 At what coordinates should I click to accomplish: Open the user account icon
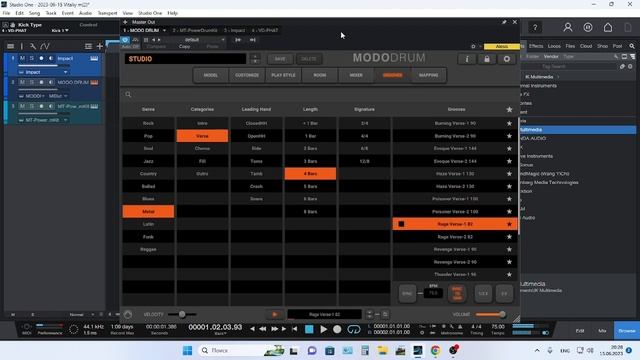click(x=567, y=27)
